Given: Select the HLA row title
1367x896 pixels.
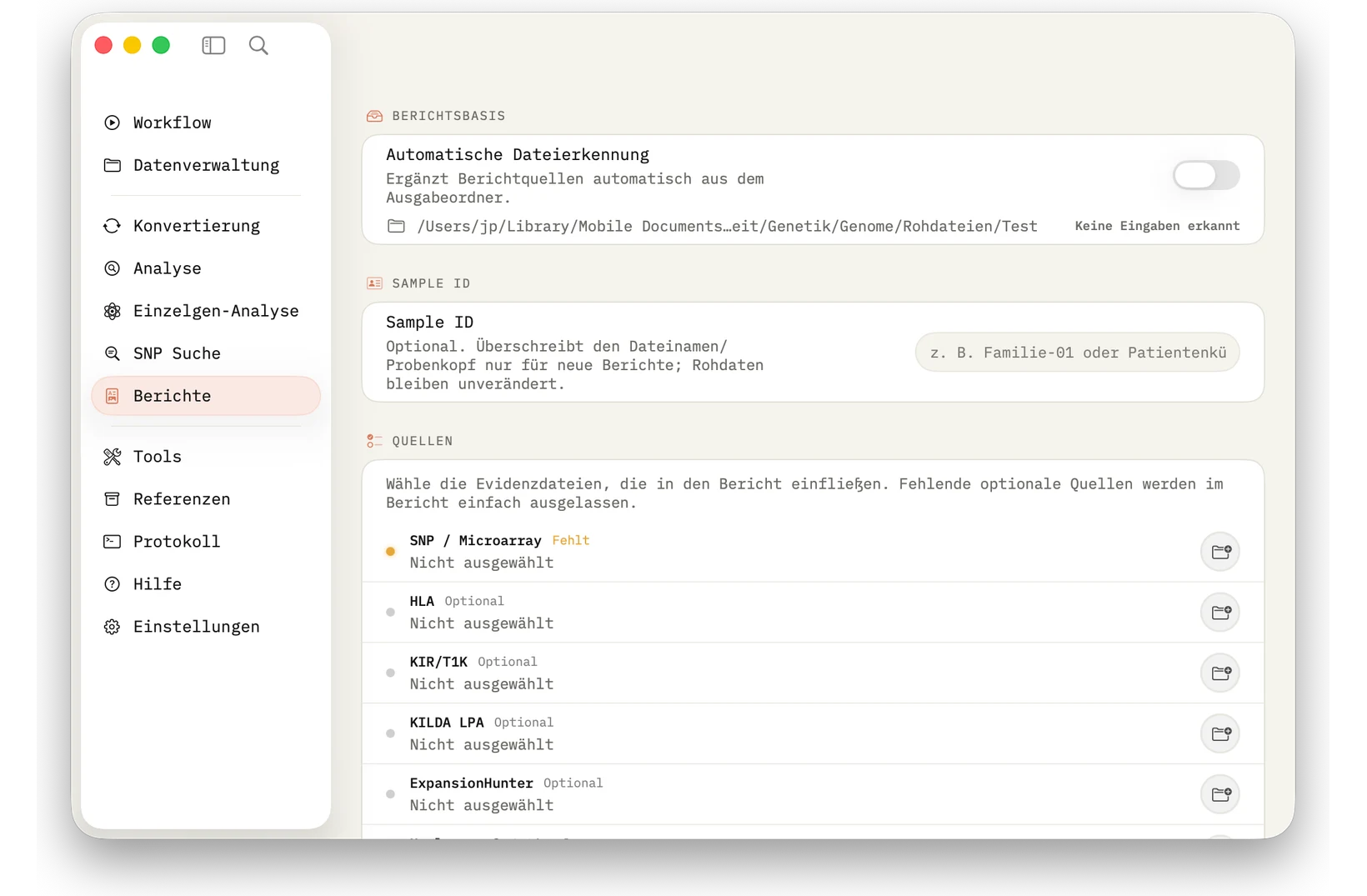Looking at the screenshot, I should click(422, 601).
